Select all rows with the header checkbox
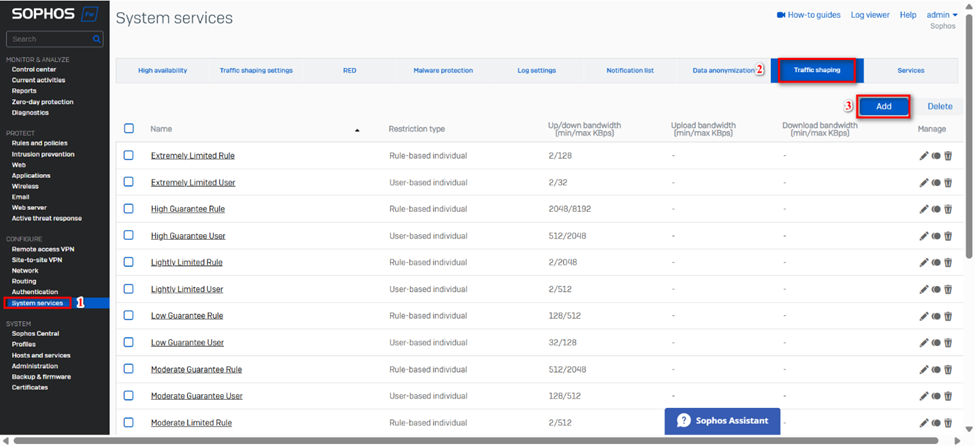This screenshot has width=975, height=446. coord(129,128)
